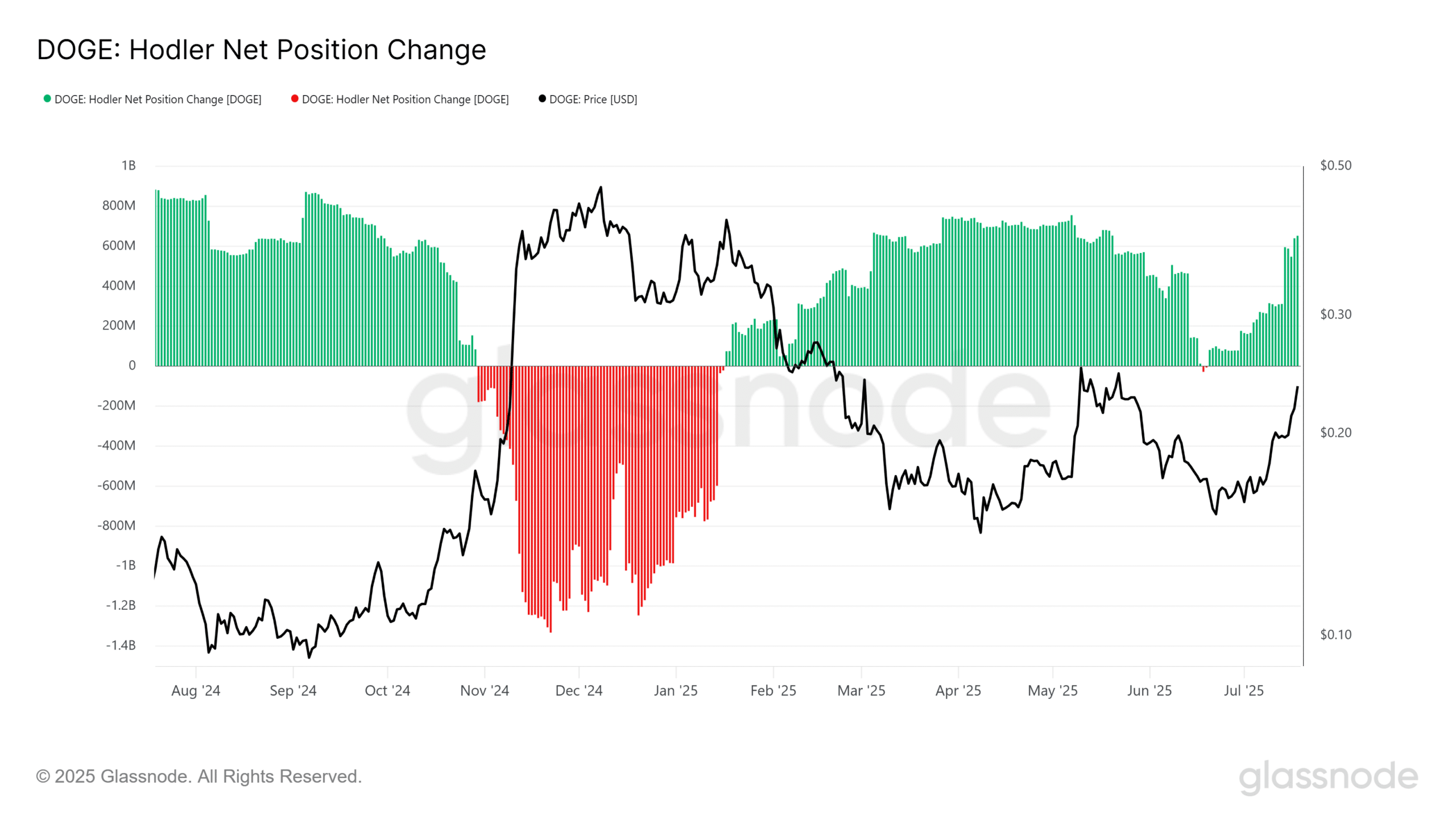Select the Jul '25 x-axis label
1456x819 pixels.
pyautogui.click(x=1243, y=690)
